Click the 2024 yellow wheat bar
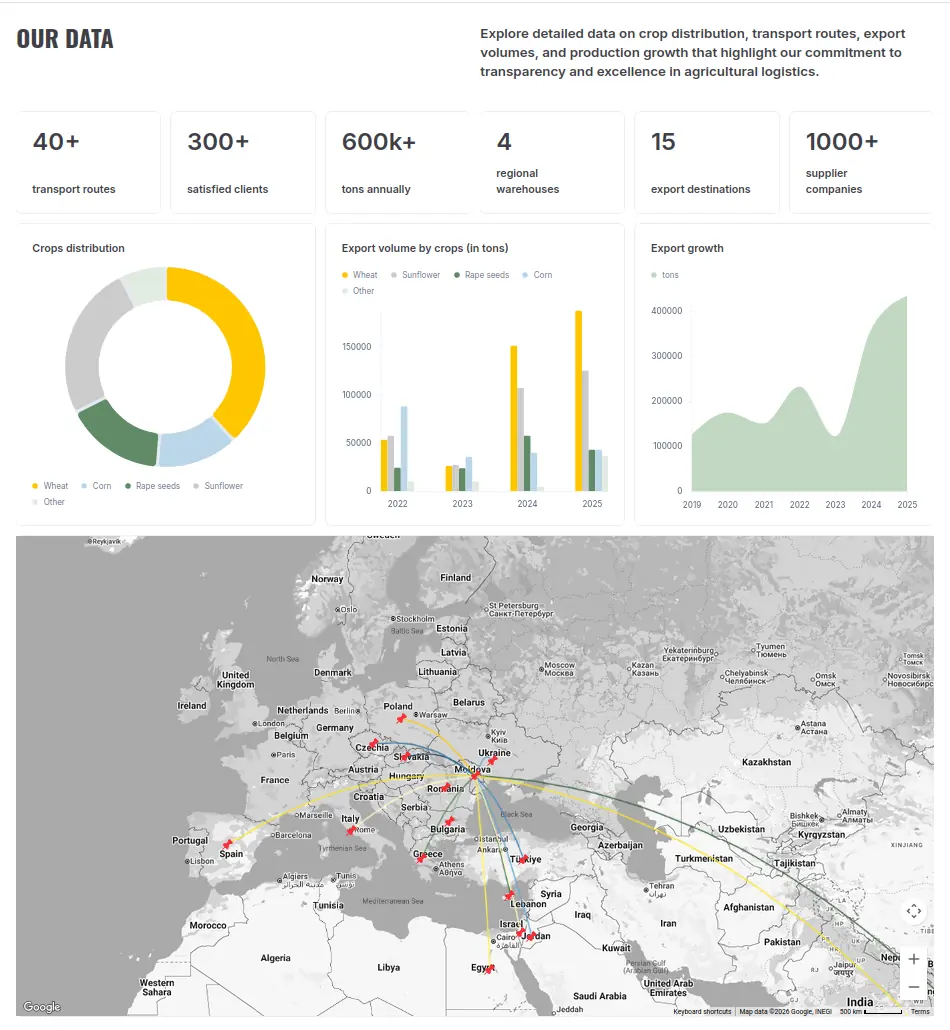 coord(514,418)
